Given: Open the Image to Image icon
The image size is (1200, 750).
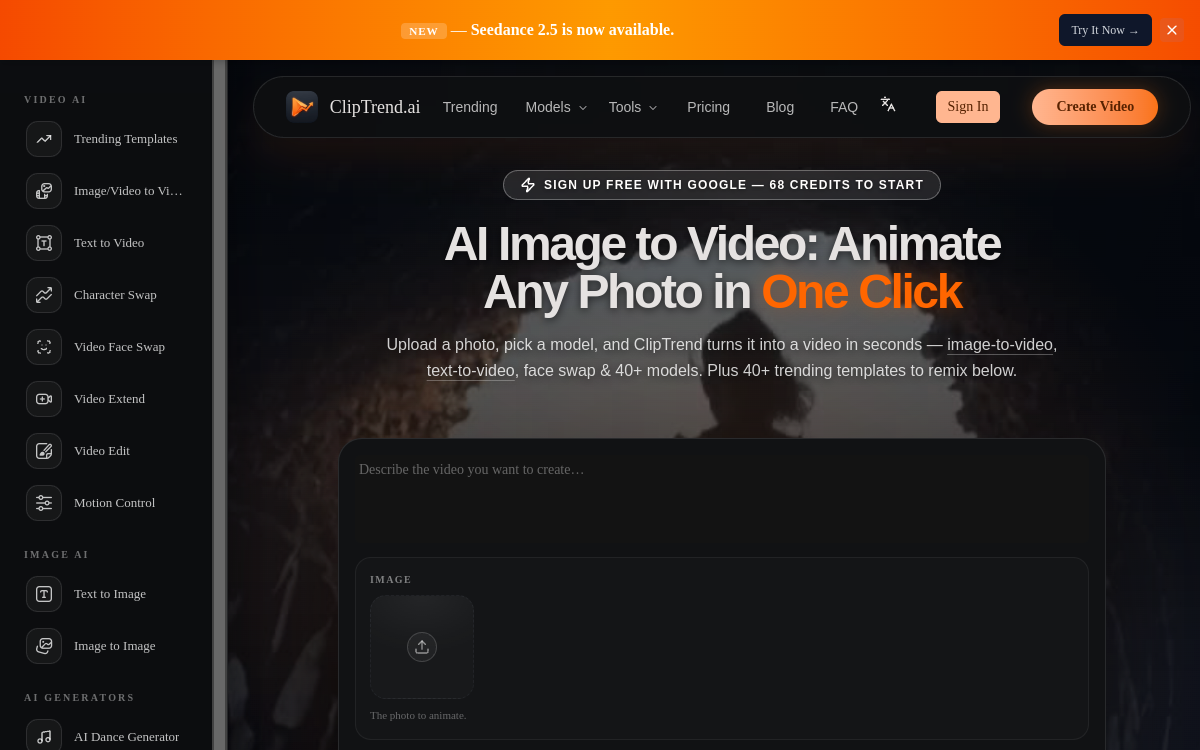Looking at the screenshot, I should (x=44, y=646).
